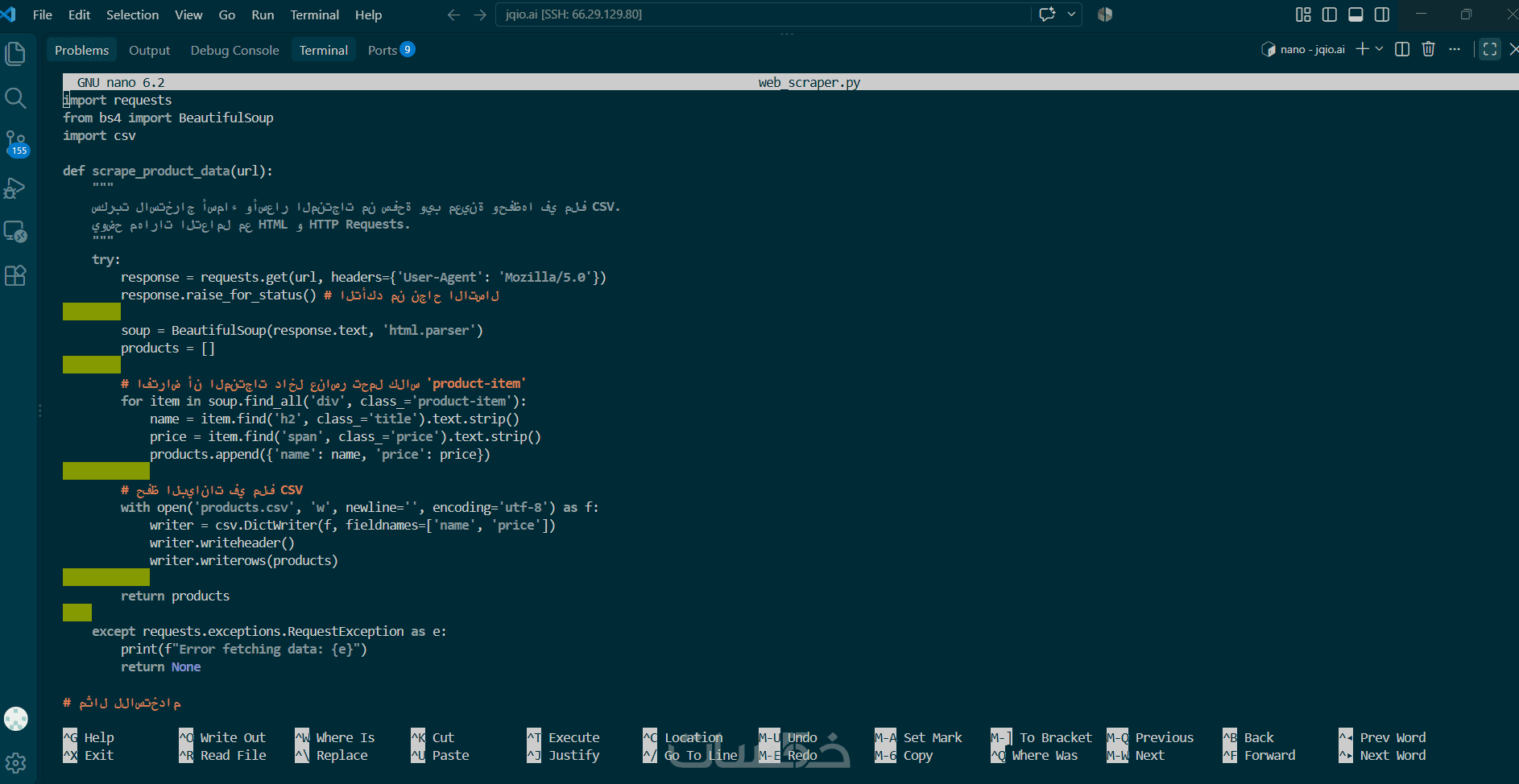The height and width of the screenshot is (784, 1519).
Task: Toggle the bottom panel layout button
Action: [1356, 14]
